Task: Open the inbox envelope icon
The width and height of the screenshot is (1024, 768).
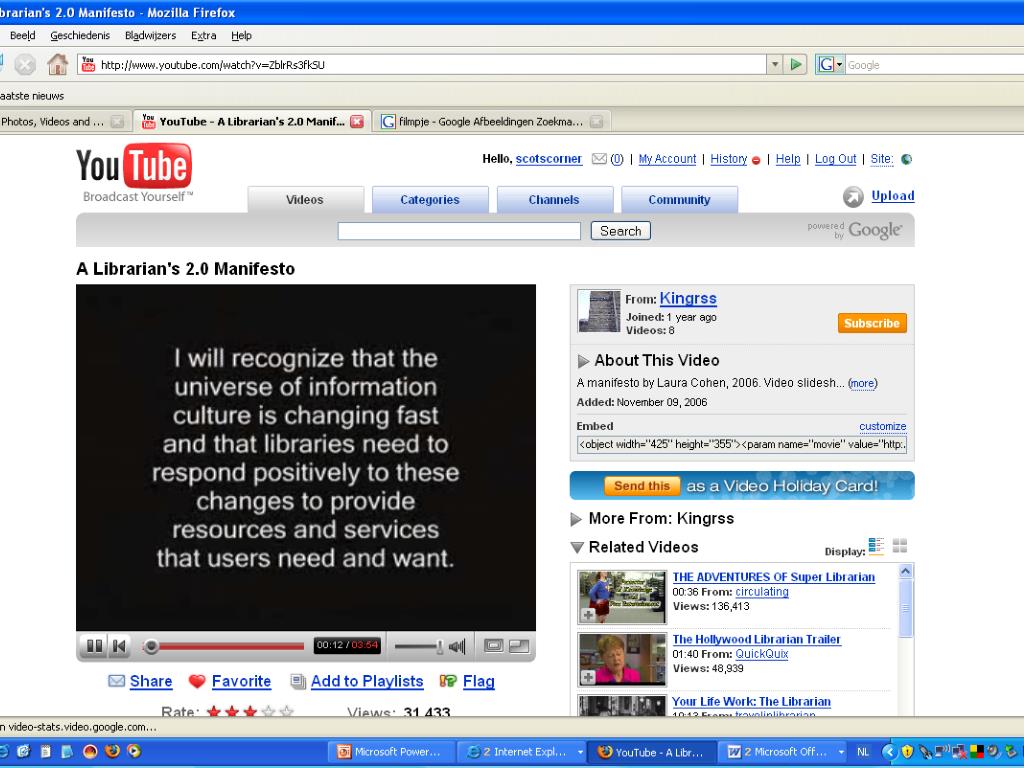Action: click(x=599, y=159)
